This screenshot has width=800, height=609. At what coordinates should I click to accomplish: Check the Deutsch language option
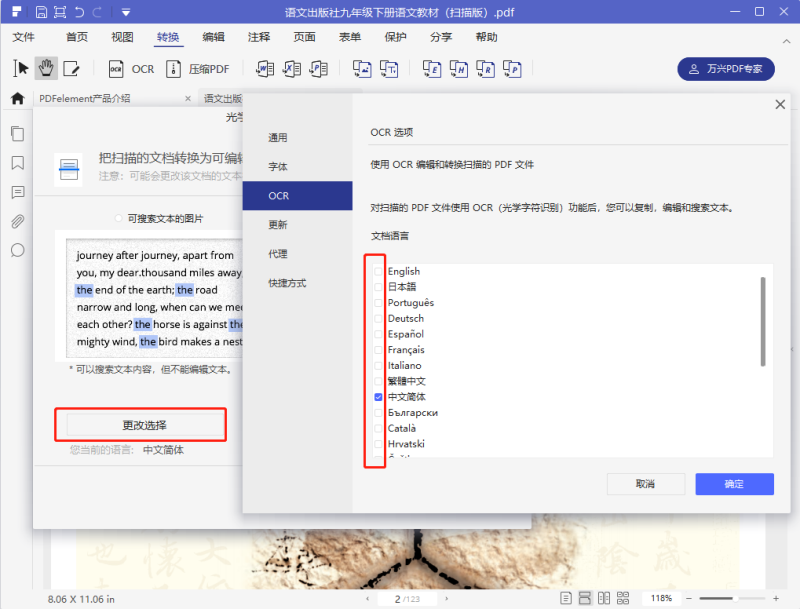click(378, 318)
